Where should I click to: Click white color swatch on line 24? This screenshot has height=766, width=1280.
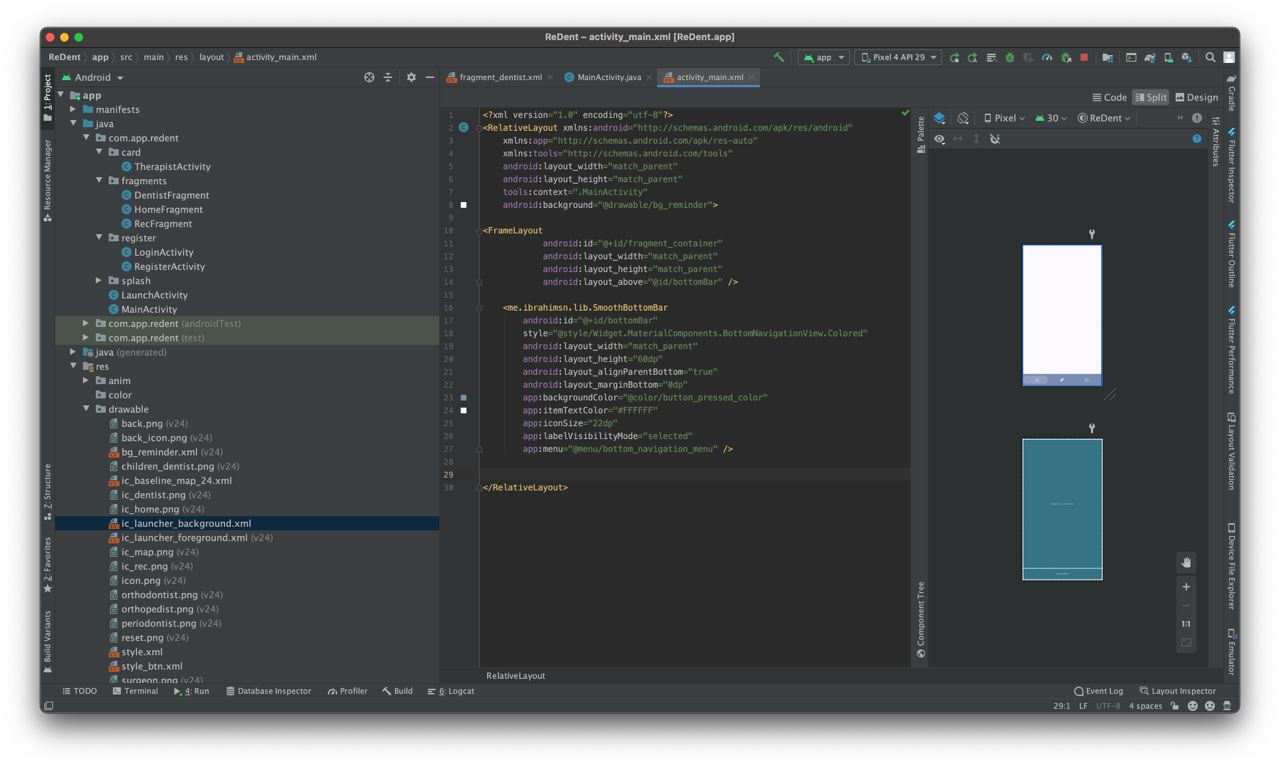[x=464, y=410]
